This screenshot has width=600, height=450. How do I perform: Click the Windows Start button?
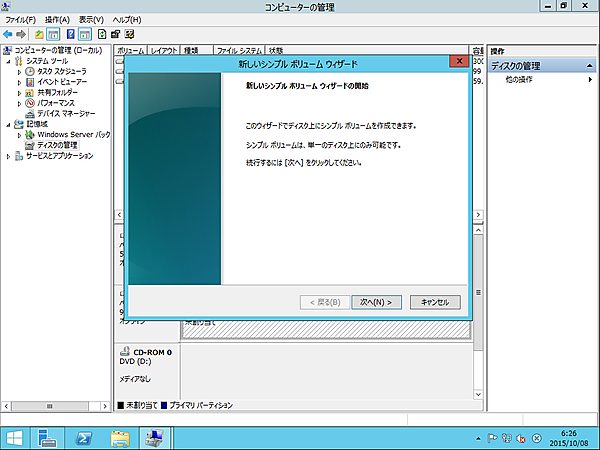pos(15,437)
